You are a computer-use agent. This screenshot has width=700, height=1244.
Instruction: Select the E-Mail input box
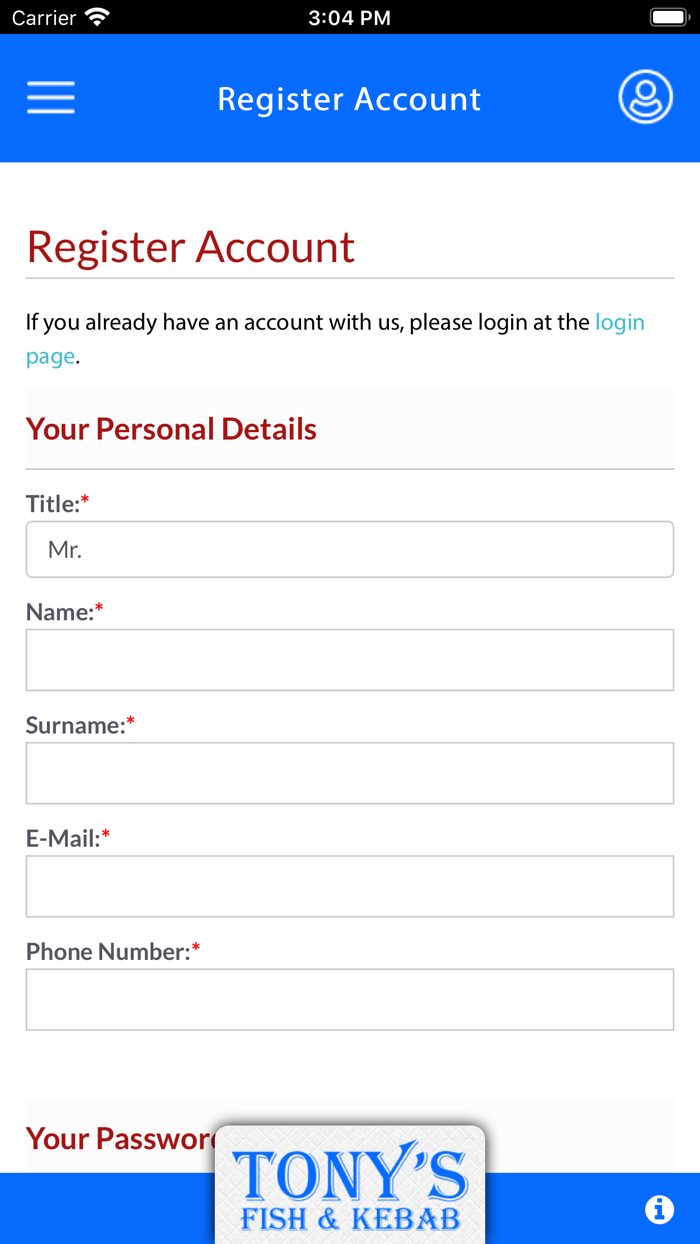350,886
